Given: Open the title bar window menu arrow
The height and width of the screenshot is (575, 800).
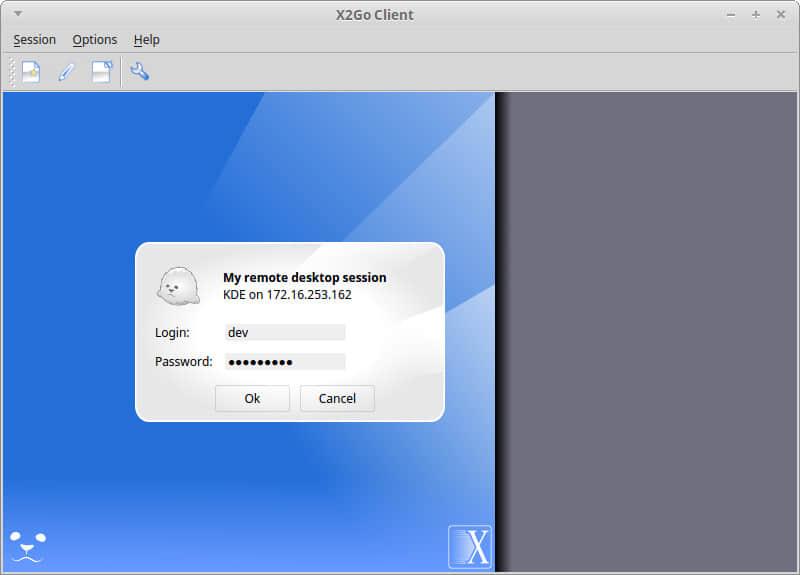Looking at the screenshot, I should 18,15.
